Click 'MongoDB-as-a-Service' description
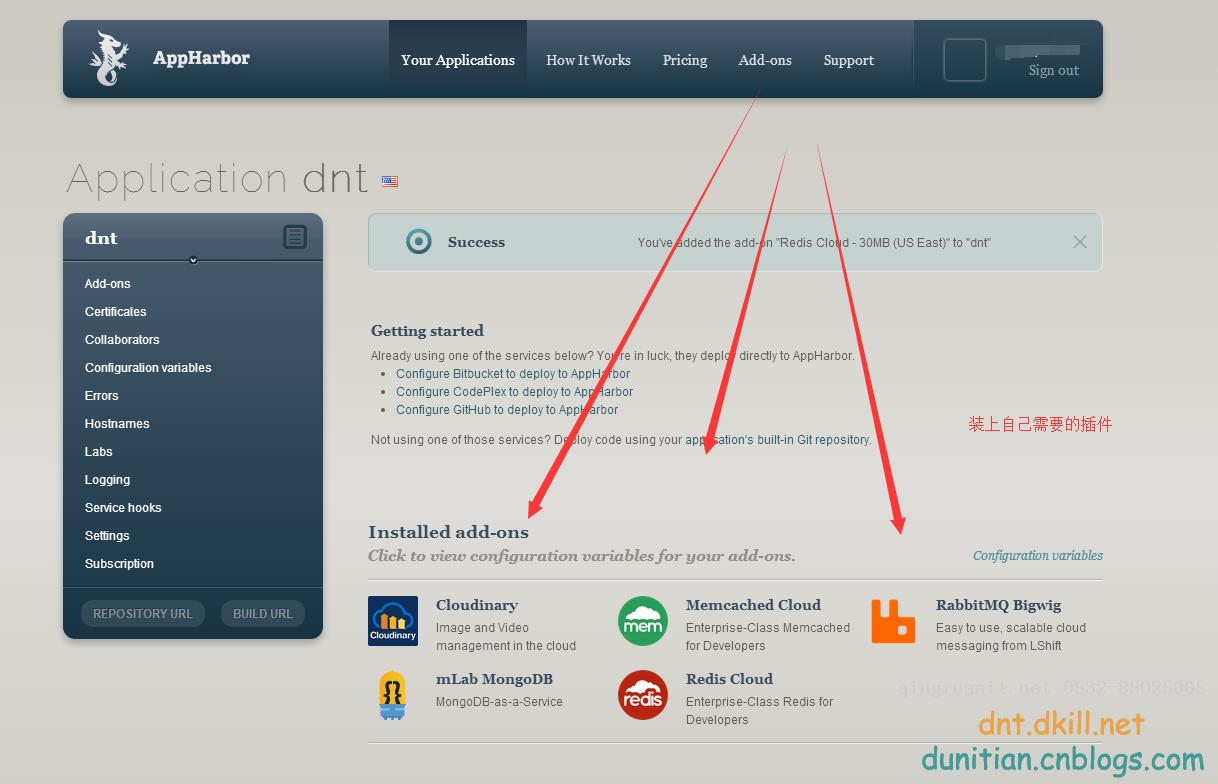Viewport: 1218px width, 784px height. coord(499,702)
